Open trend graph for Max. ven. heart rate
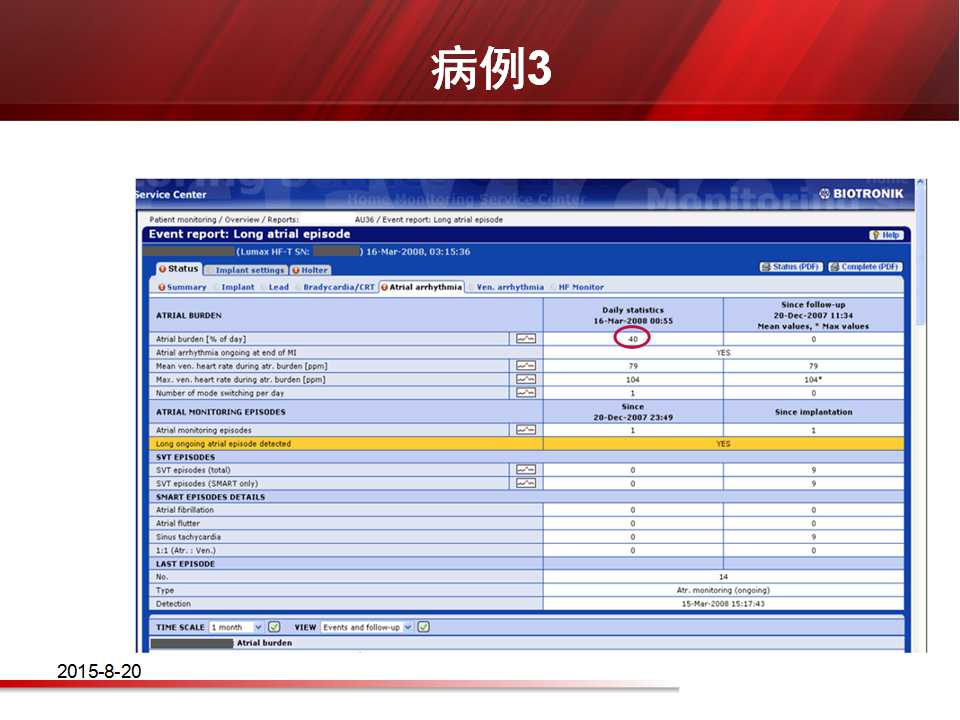This screenshot has height=720, width=960. (525, 379)
